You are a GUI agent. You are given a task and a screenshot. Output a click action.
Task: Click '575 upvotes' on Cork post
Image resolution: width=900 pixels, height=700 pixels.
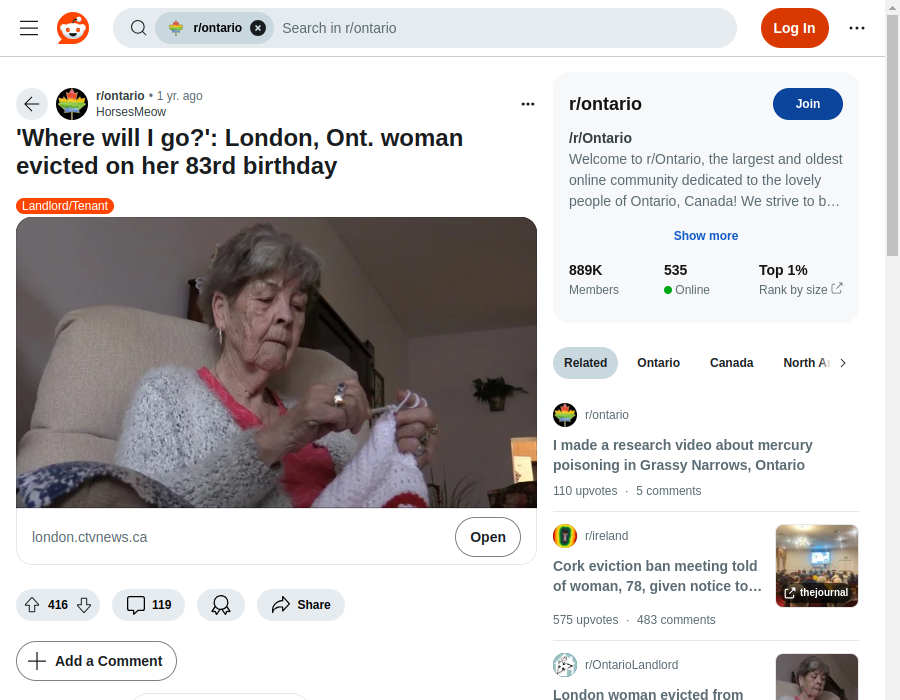coord(585,620)
